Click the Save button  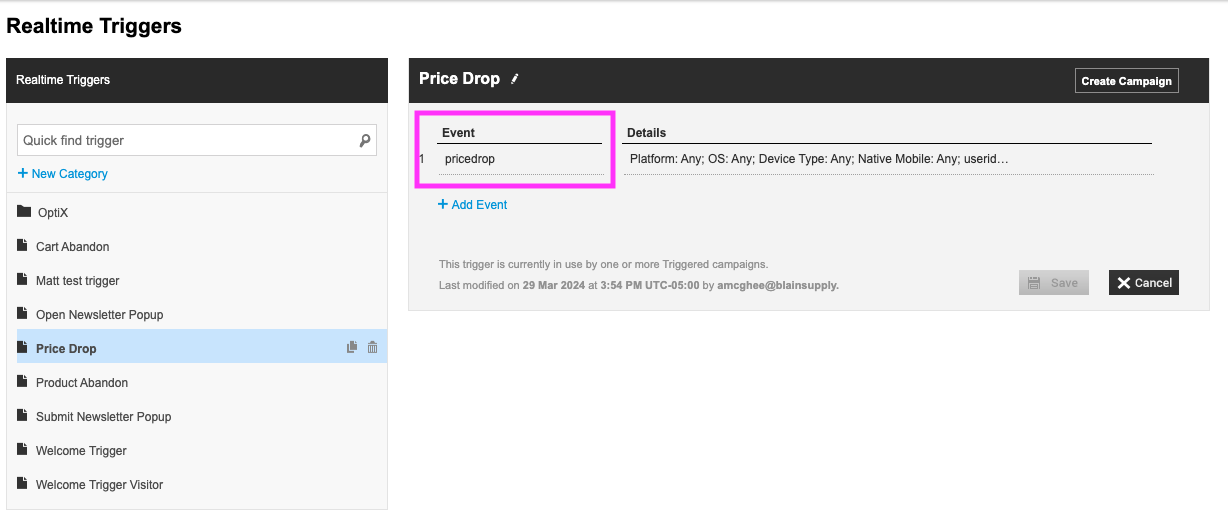[1054, 283]
